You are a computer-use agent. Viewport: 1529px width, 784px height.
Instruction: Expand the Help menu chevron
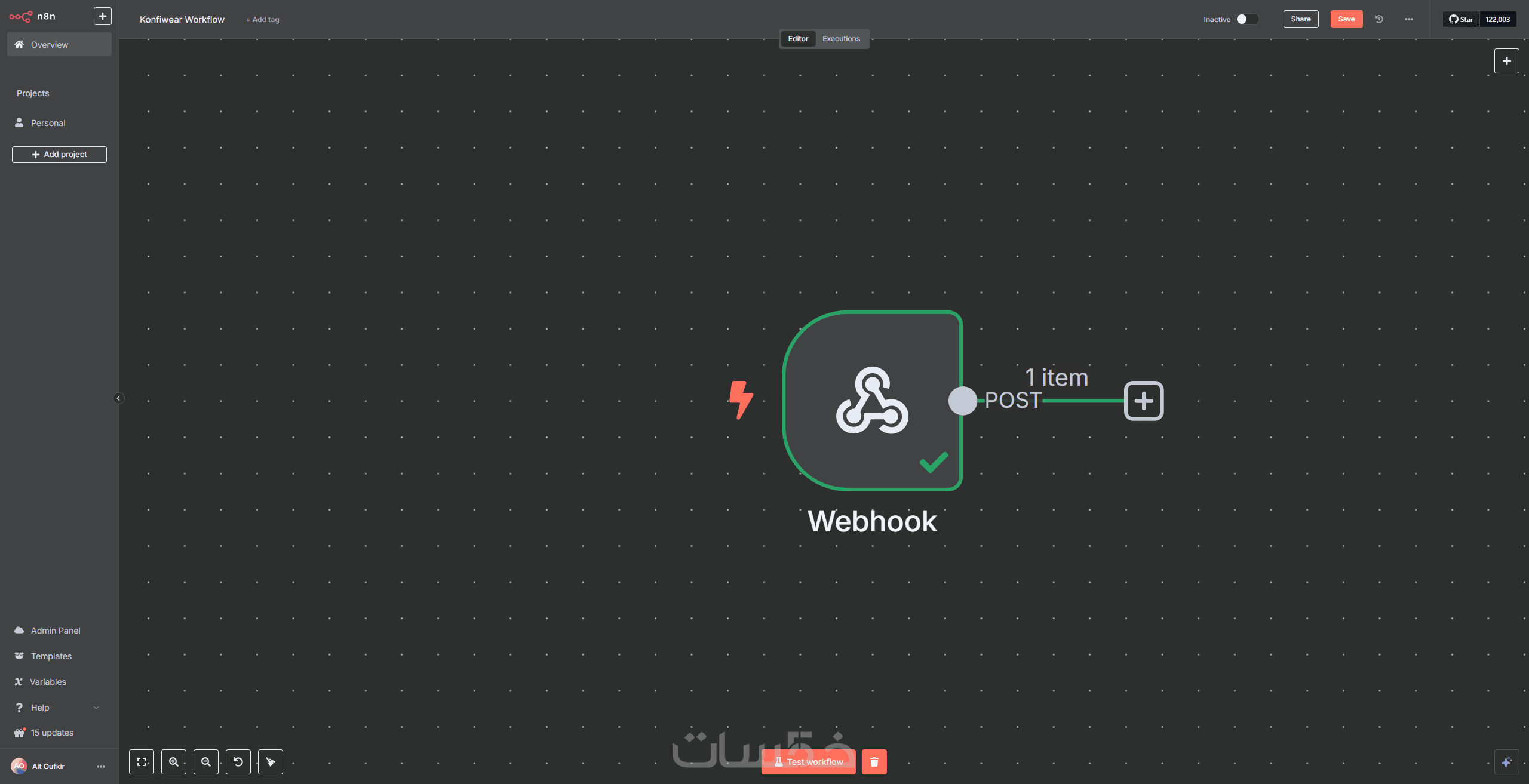[96, 708]
